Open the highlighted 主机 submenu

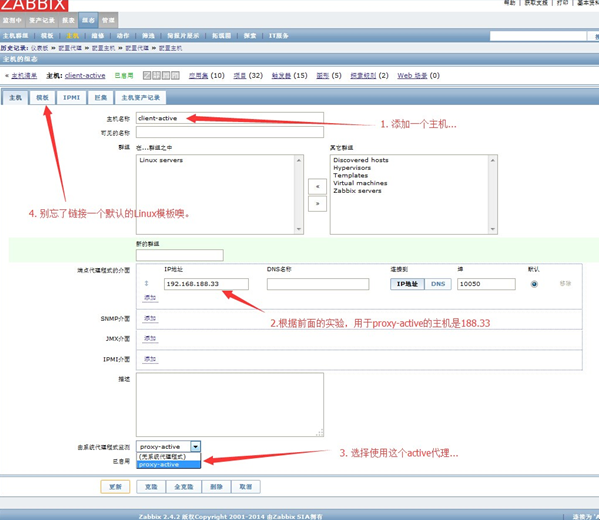coord(72,36)
